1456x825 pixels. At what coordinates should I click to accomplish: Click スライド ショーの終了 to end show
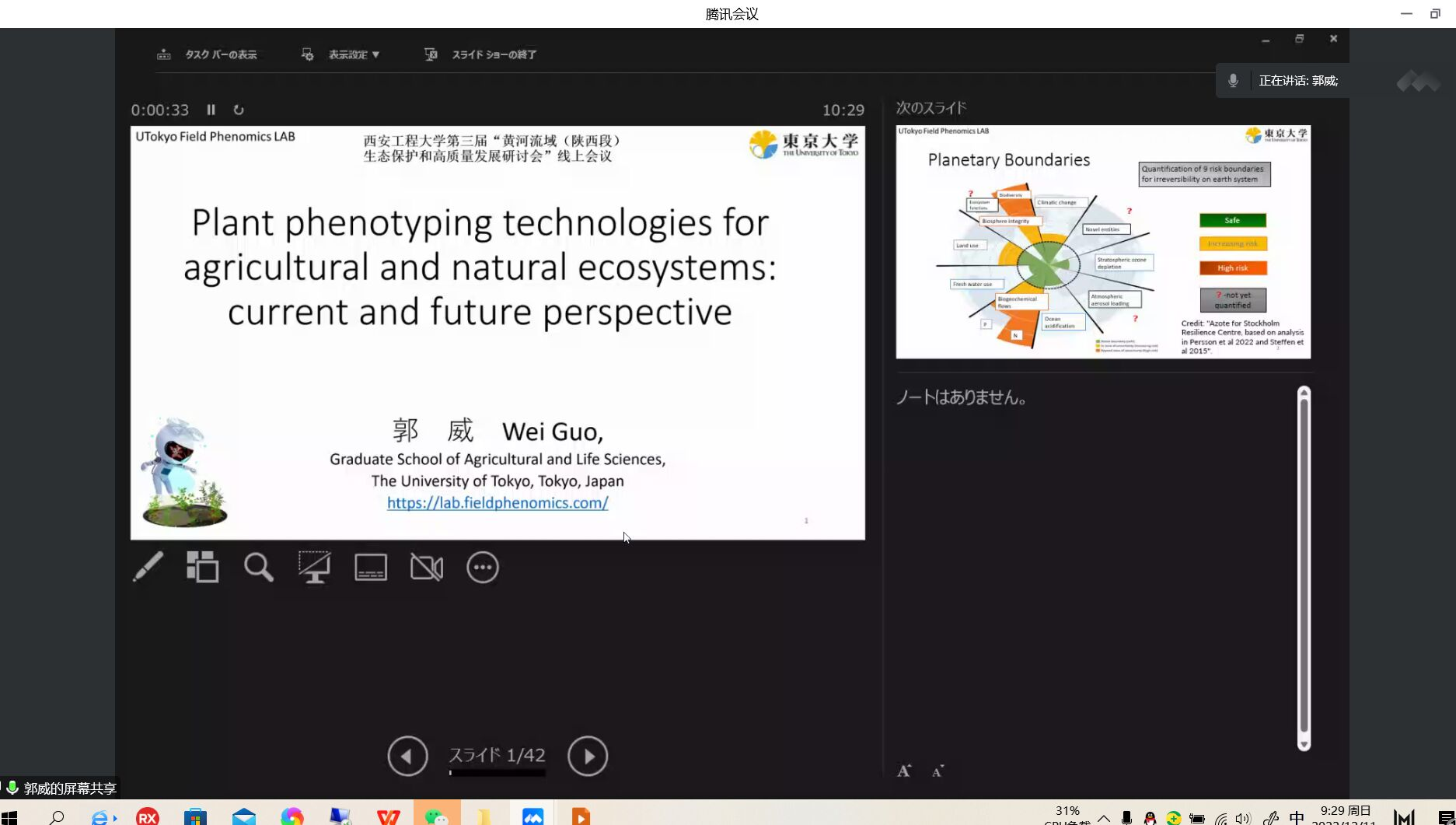click(481, 54)
